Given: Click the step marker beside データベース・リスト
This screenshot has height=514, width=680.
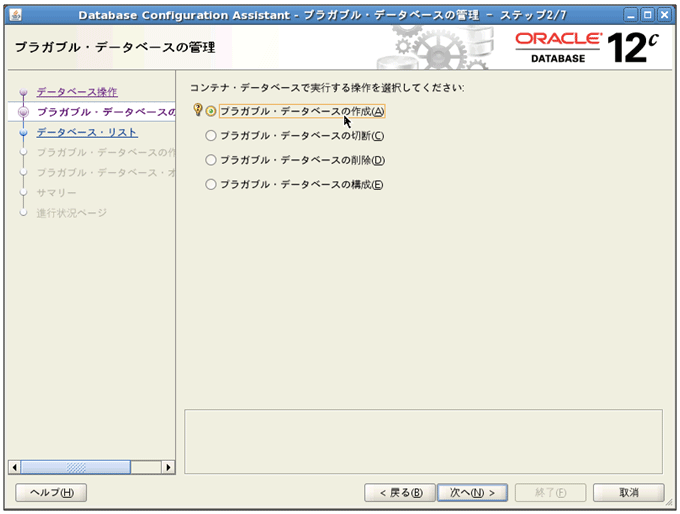Looking at the screenshot, I should coord(23,132).
